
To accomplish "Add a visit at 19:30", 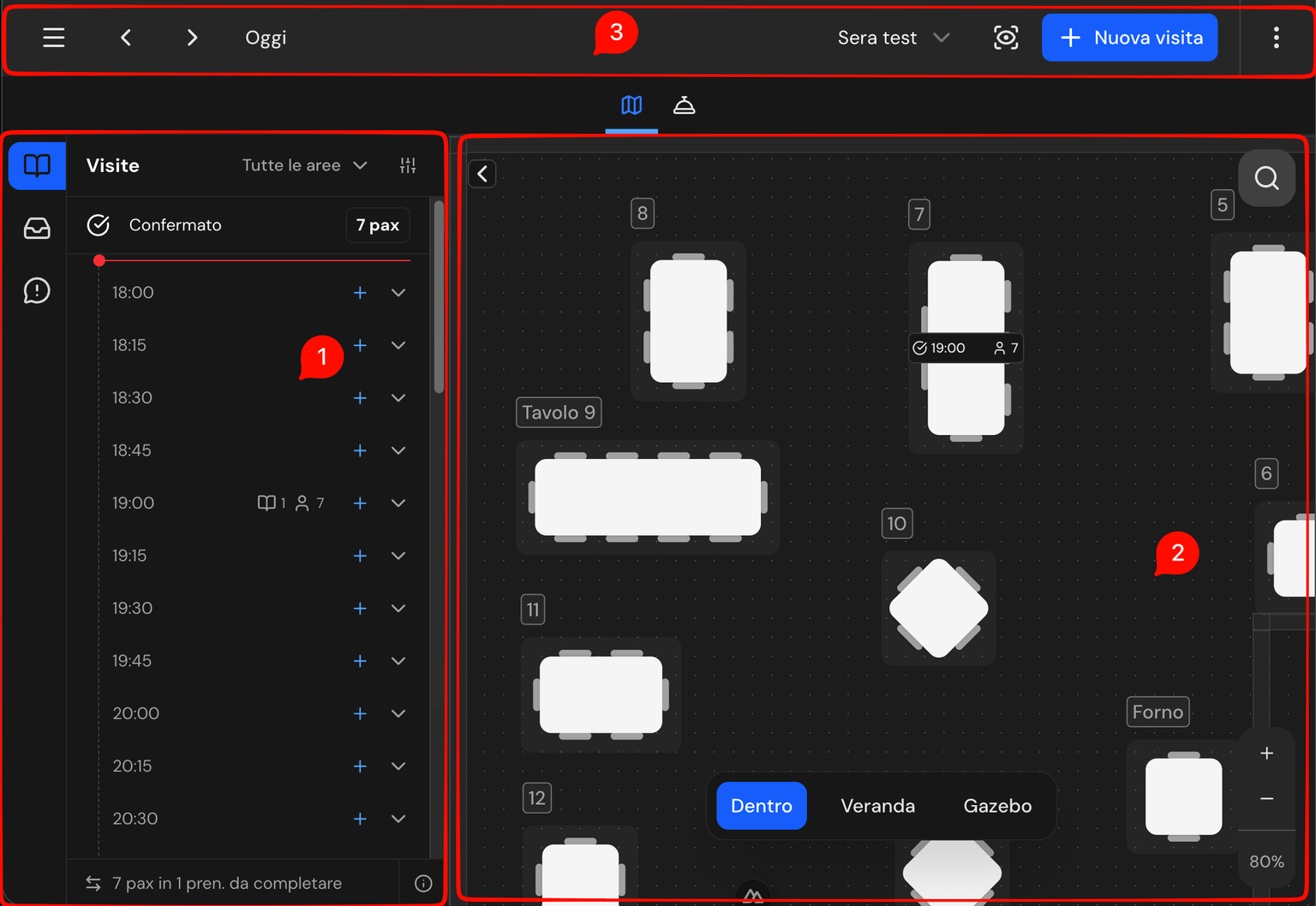I will (360, 609).
